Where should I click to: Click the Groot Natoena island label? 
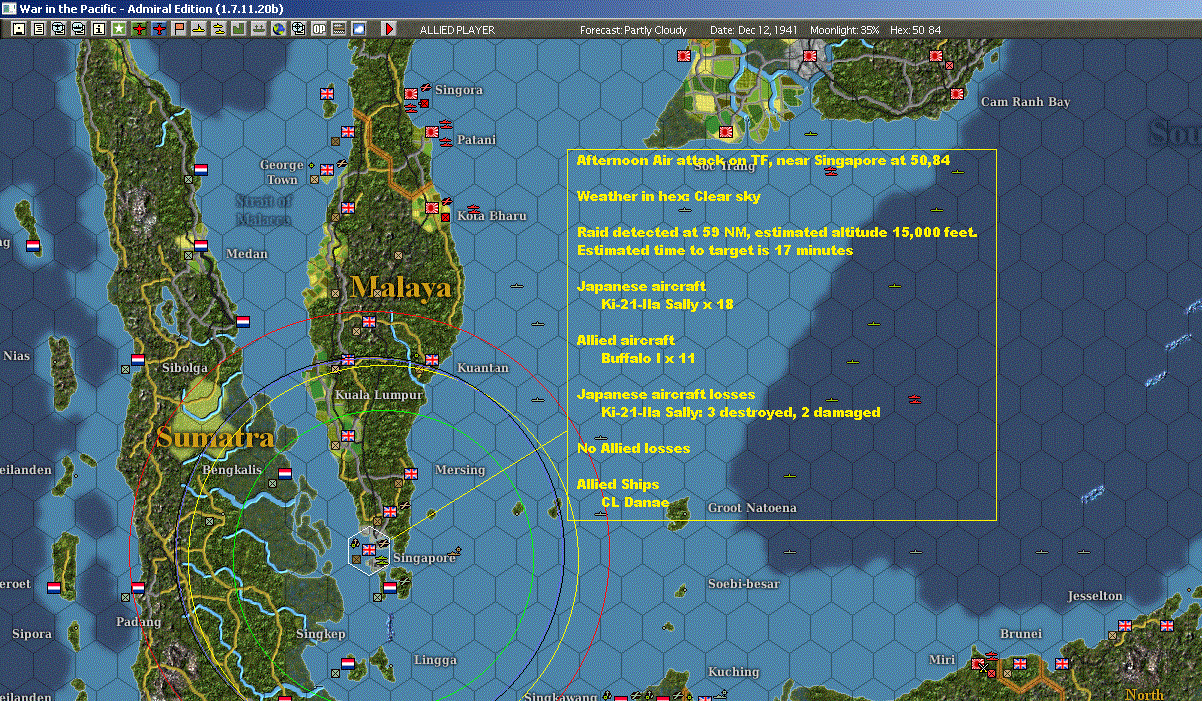(x=752, y=508)
